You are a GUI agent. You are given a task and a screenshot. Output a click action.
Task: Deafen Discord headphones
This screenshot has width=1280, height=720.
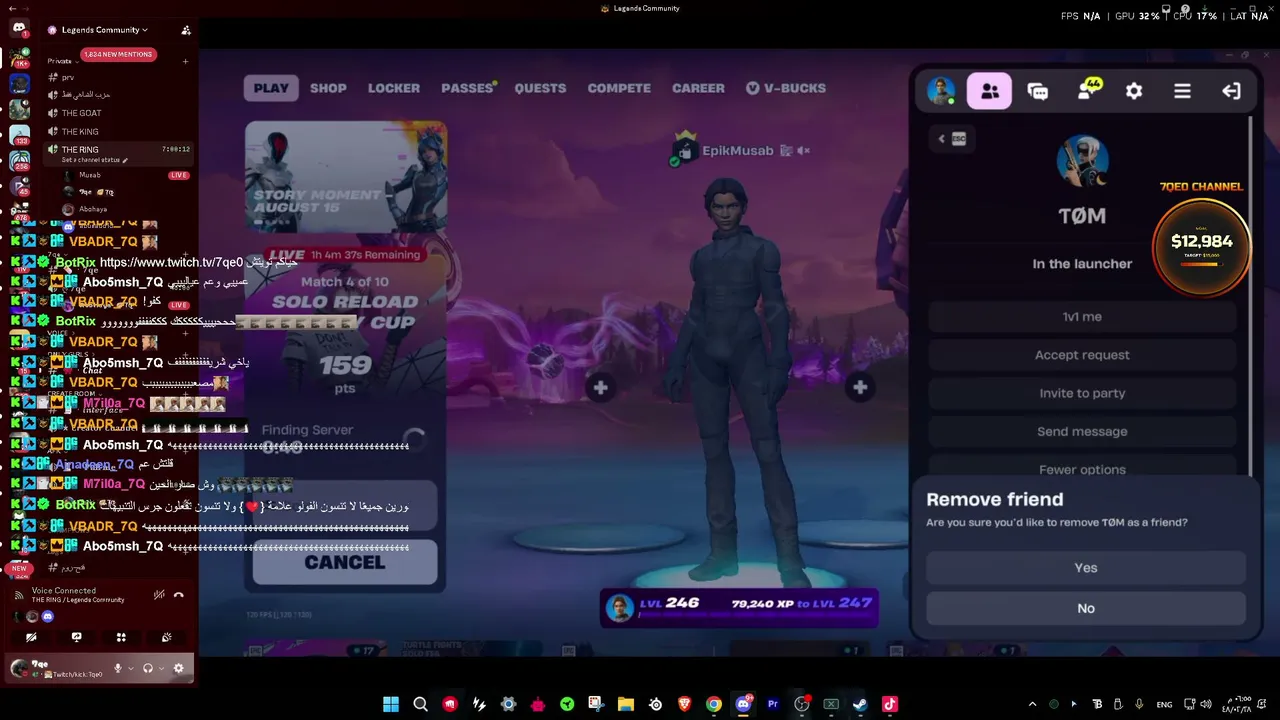[x=147, y=668]
